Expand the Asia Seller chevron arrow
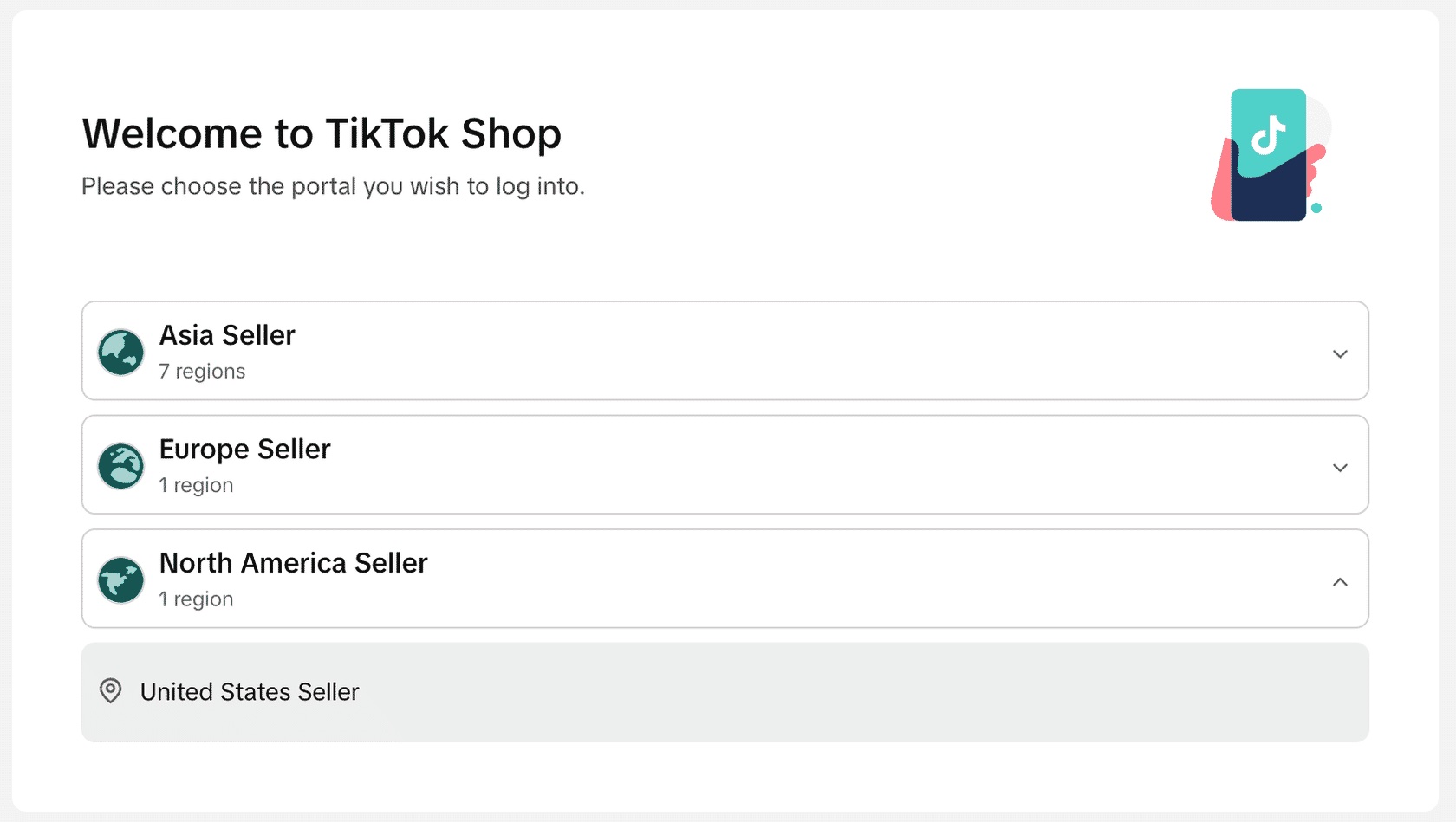Screen dimensions: 1456x822 pos(1340,354)
